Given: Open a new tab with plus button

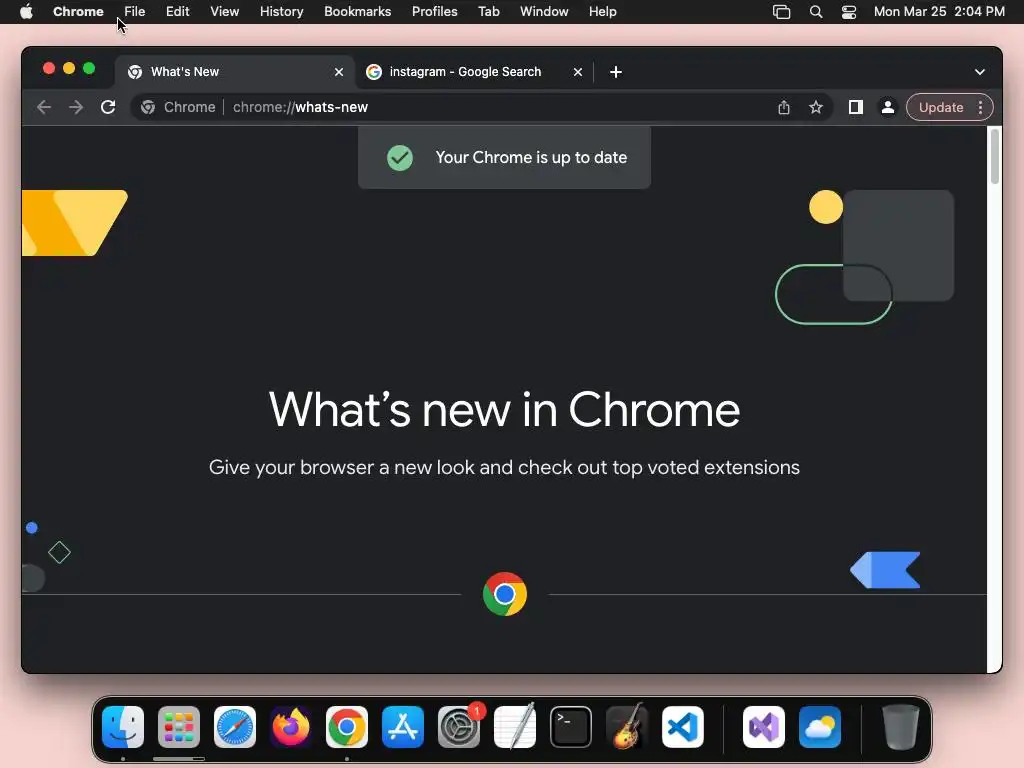Looking at the screenshot, I should (x=616, y=72).
